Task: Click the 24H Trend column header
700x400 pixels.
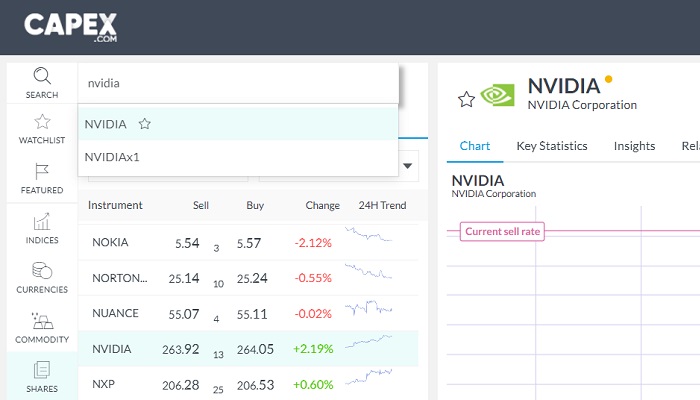Action: coord(382,205)
